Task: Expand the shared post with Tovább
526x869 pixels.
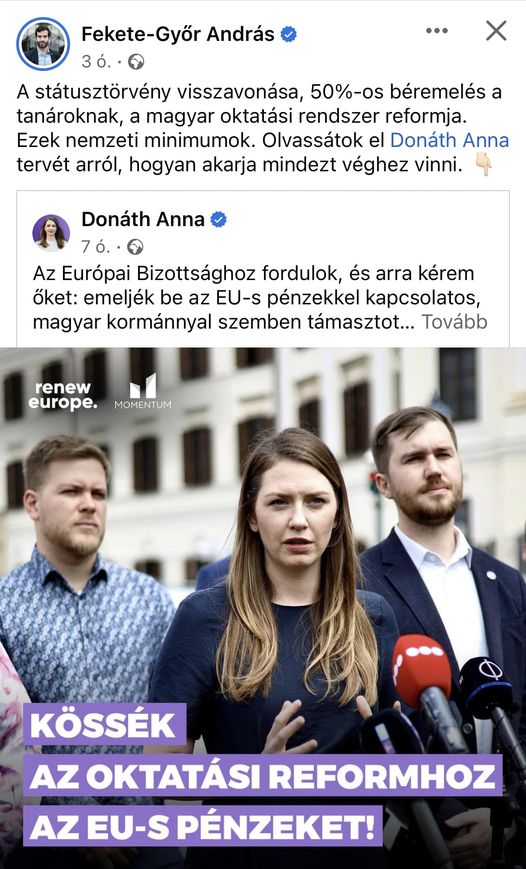Action: click(454, 322)
